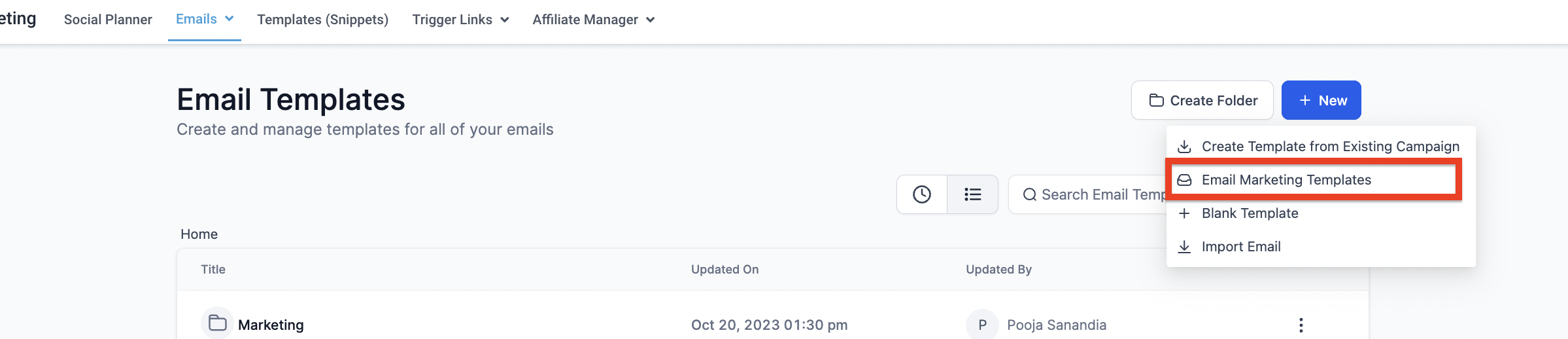The image size is (1568, 339).
Task: Click the clock recent-view icon
Action: coord(921,194)
